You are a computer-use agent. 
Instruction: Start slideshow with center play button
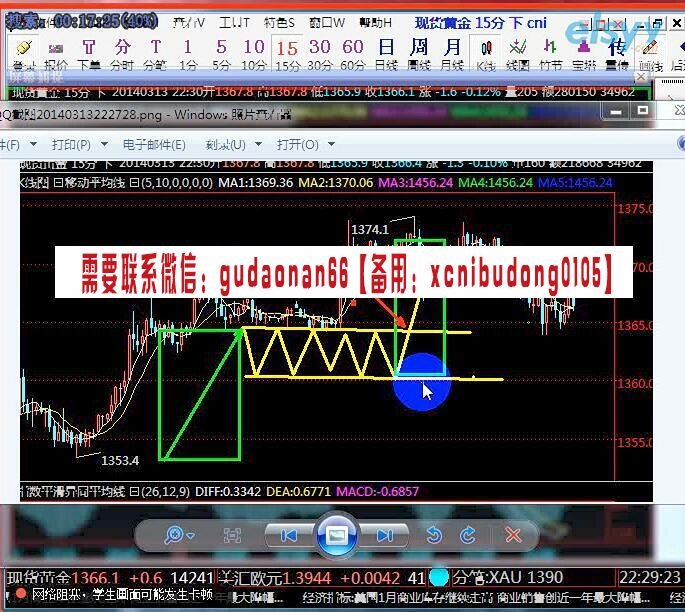pos(337,536)
